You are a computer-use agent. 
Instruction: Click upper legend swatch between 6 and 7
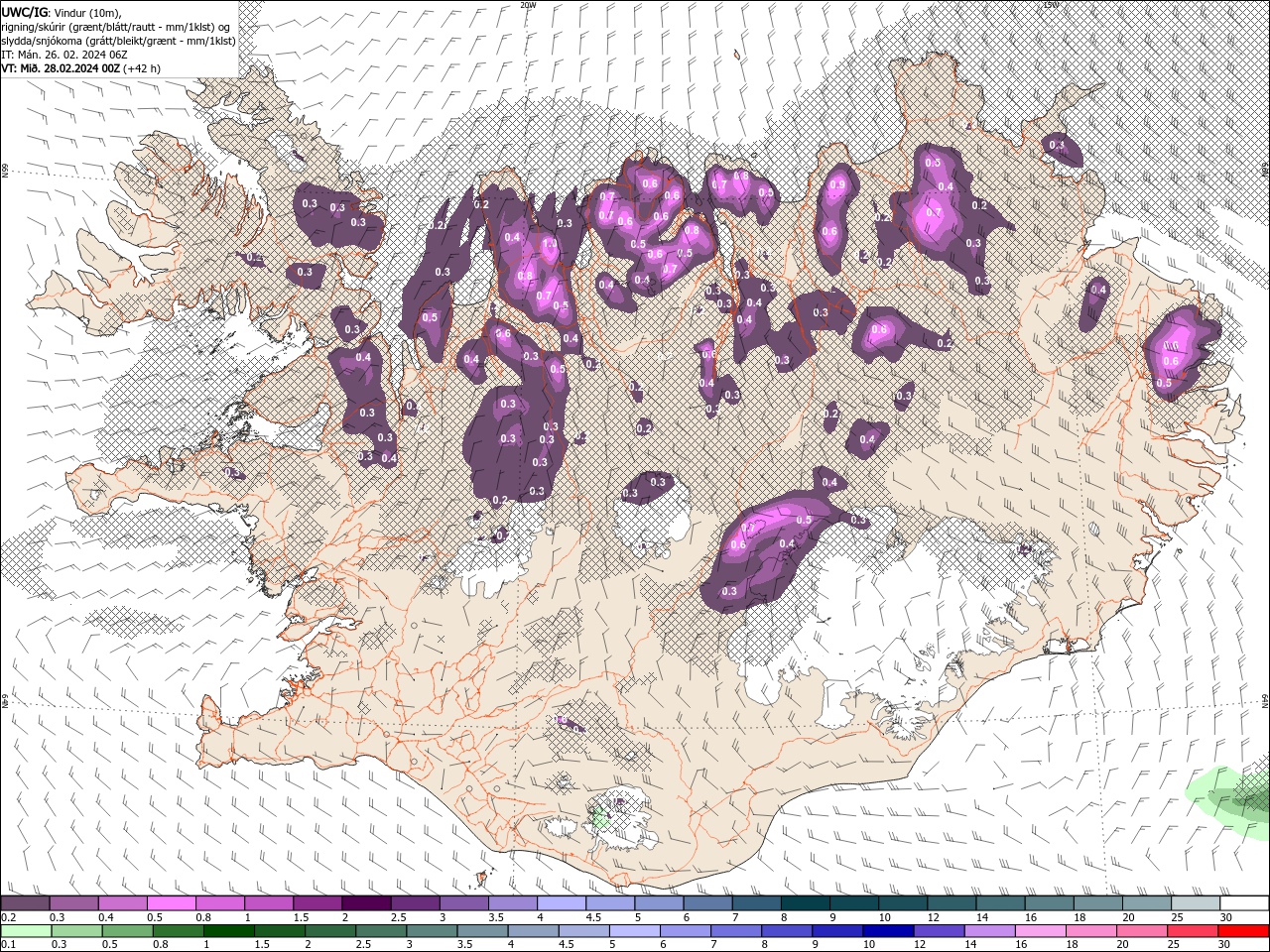(707, 903)
